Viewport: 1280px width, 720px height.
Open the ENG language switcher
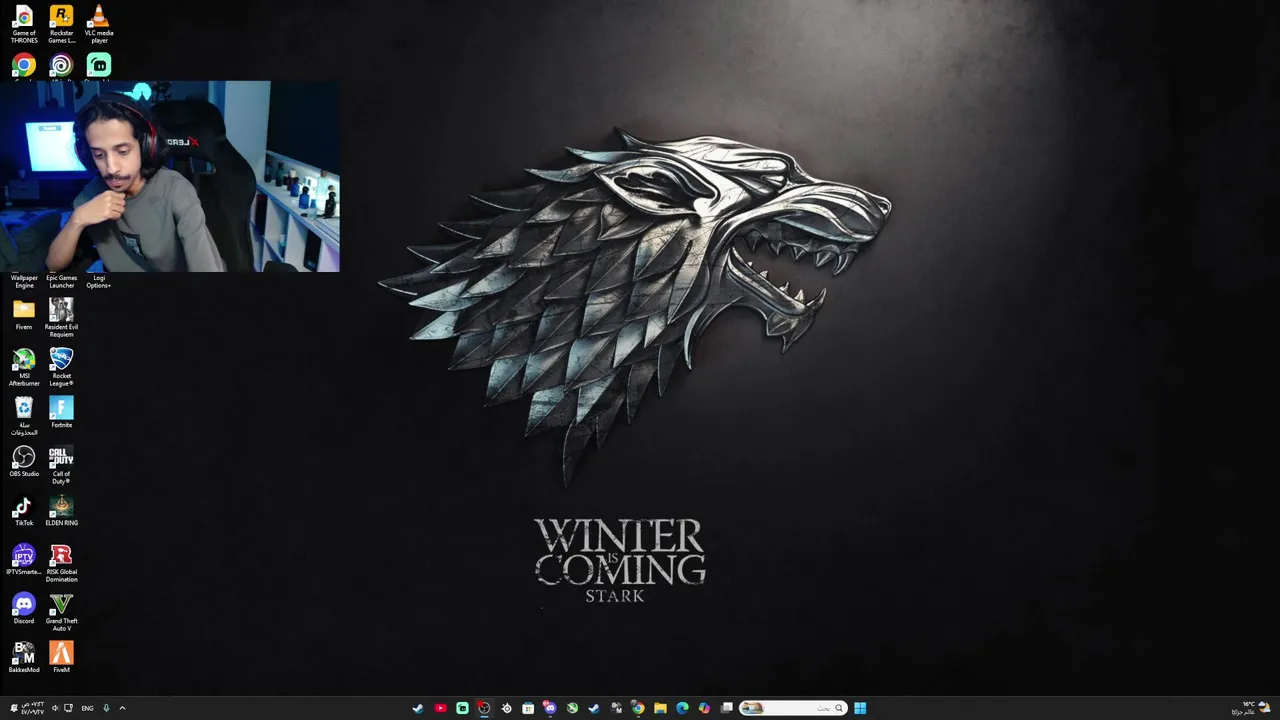pos(87,708)
